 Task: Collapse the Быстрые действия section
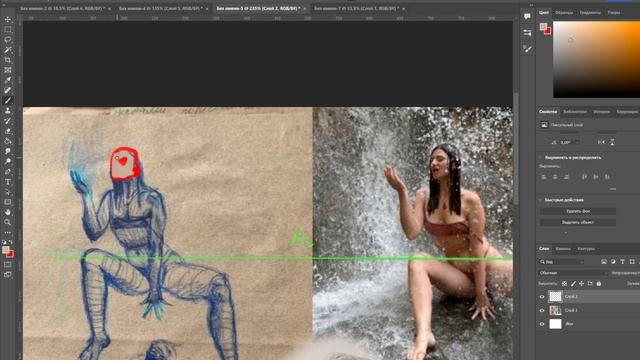[x=540, y=200]
